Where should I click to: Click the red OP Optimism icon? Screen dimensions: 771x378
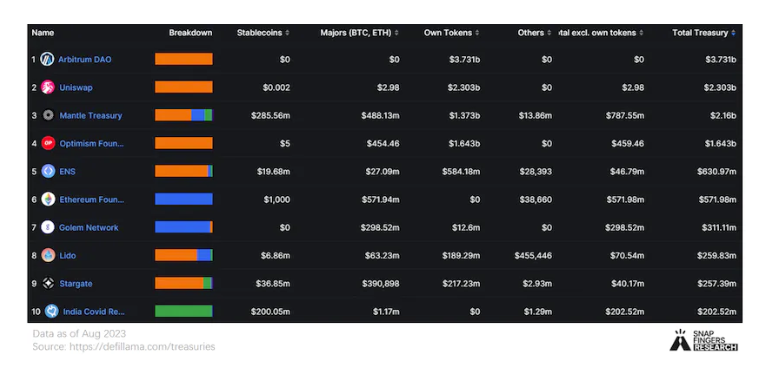[48, 144]
